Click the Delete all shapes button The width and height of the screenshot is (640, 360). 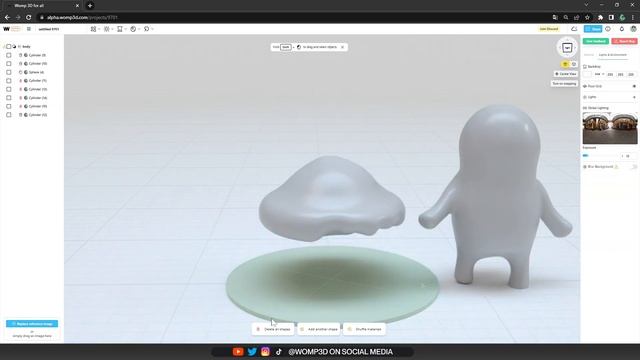[273, 329]
